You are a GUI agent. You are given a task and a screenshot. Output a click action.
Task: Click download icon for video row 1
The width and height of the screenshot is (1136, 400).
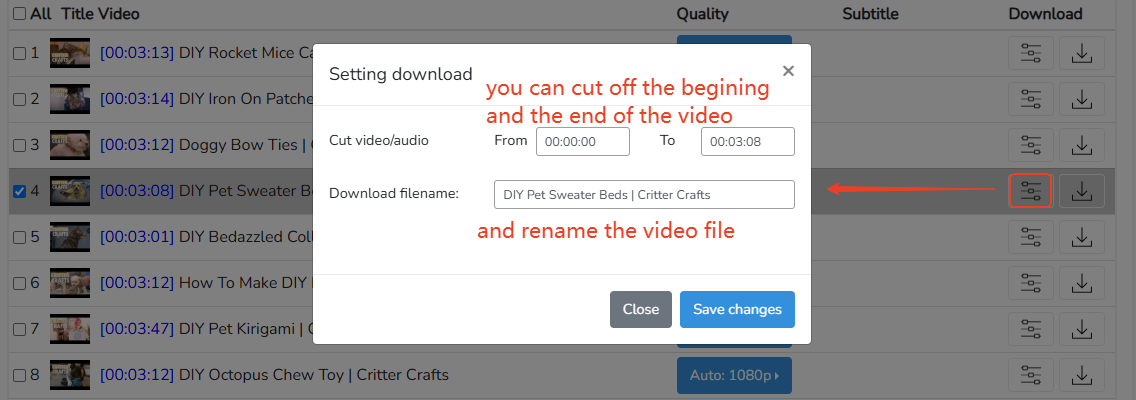[1081, 53]
